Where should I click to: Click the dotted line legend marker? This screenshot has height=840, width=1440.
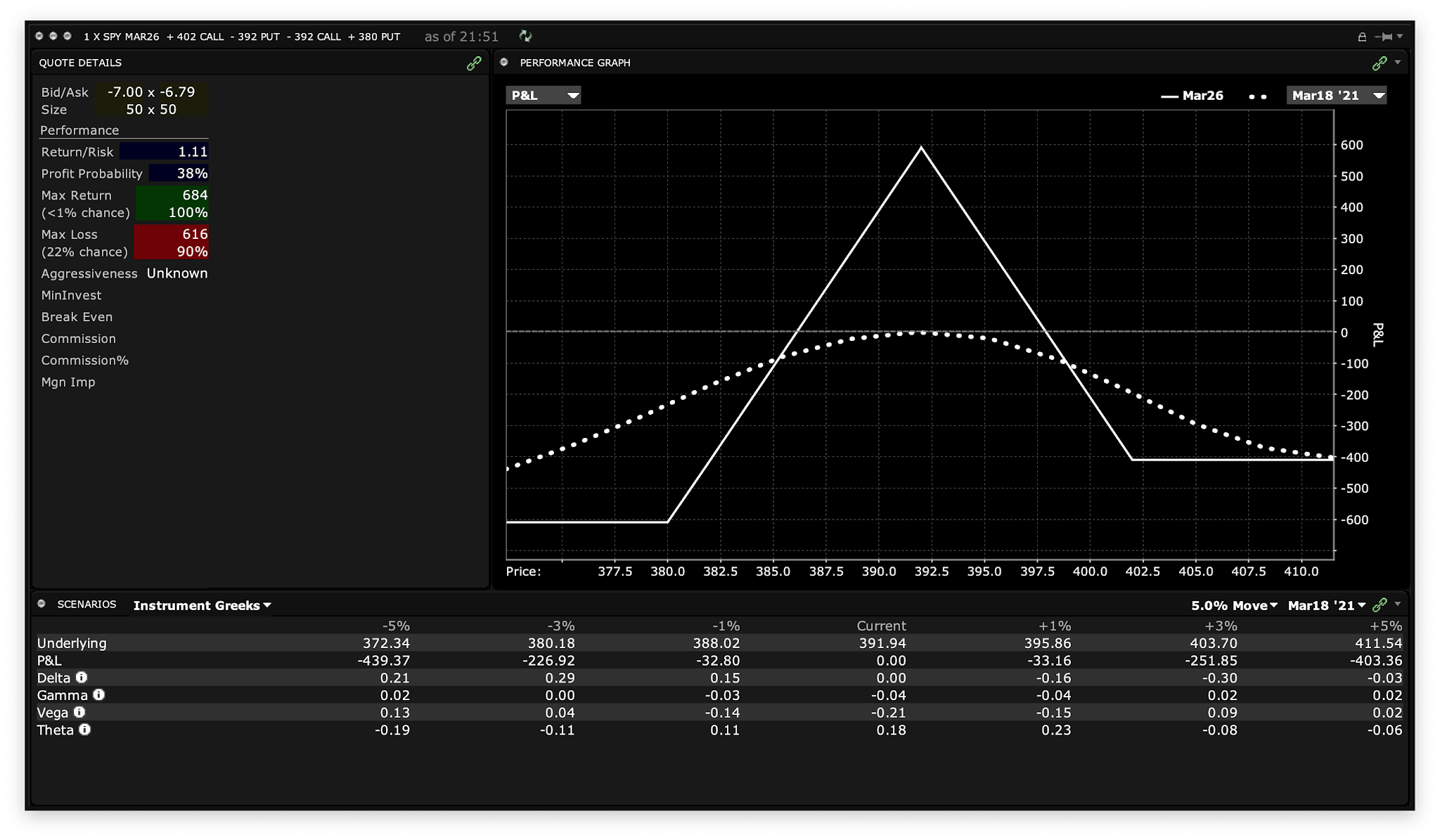point(1258,96)
